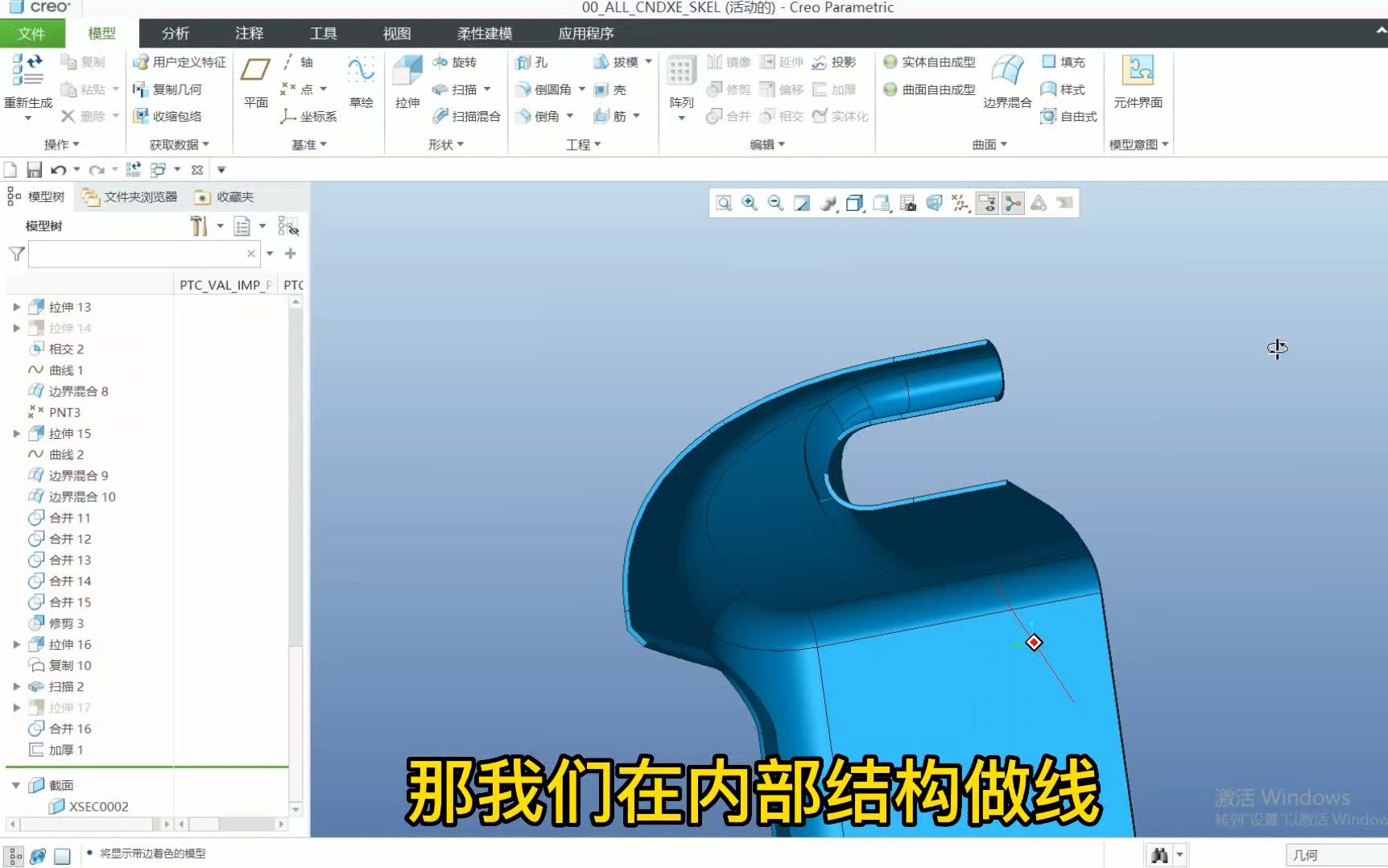Expand the 拉伸 13 tree node
1388x868 pixels.
tap(17, 307)
